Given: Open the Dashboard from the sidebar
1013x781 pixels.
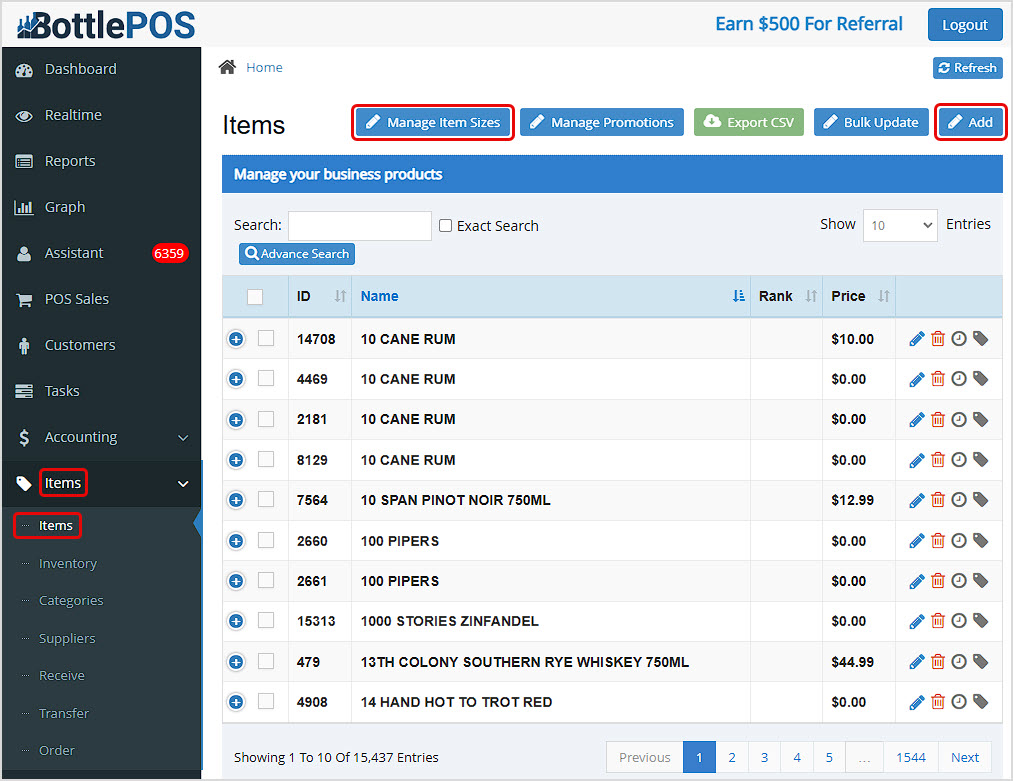Looking at the screenshot, I should [80, 69].
